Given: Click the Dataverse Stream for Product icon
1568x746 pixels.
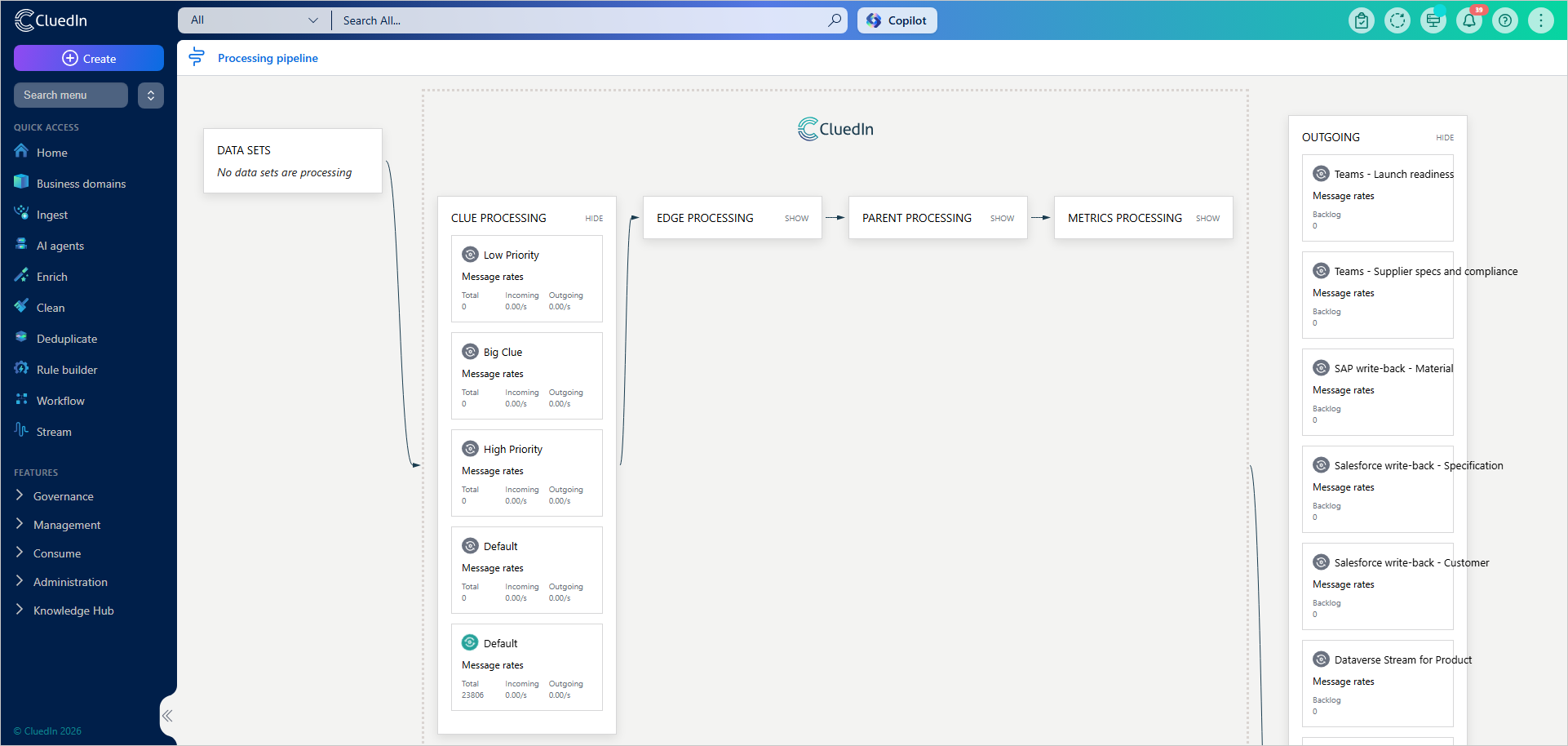Looking at the screenshot, I should 1321,659.
